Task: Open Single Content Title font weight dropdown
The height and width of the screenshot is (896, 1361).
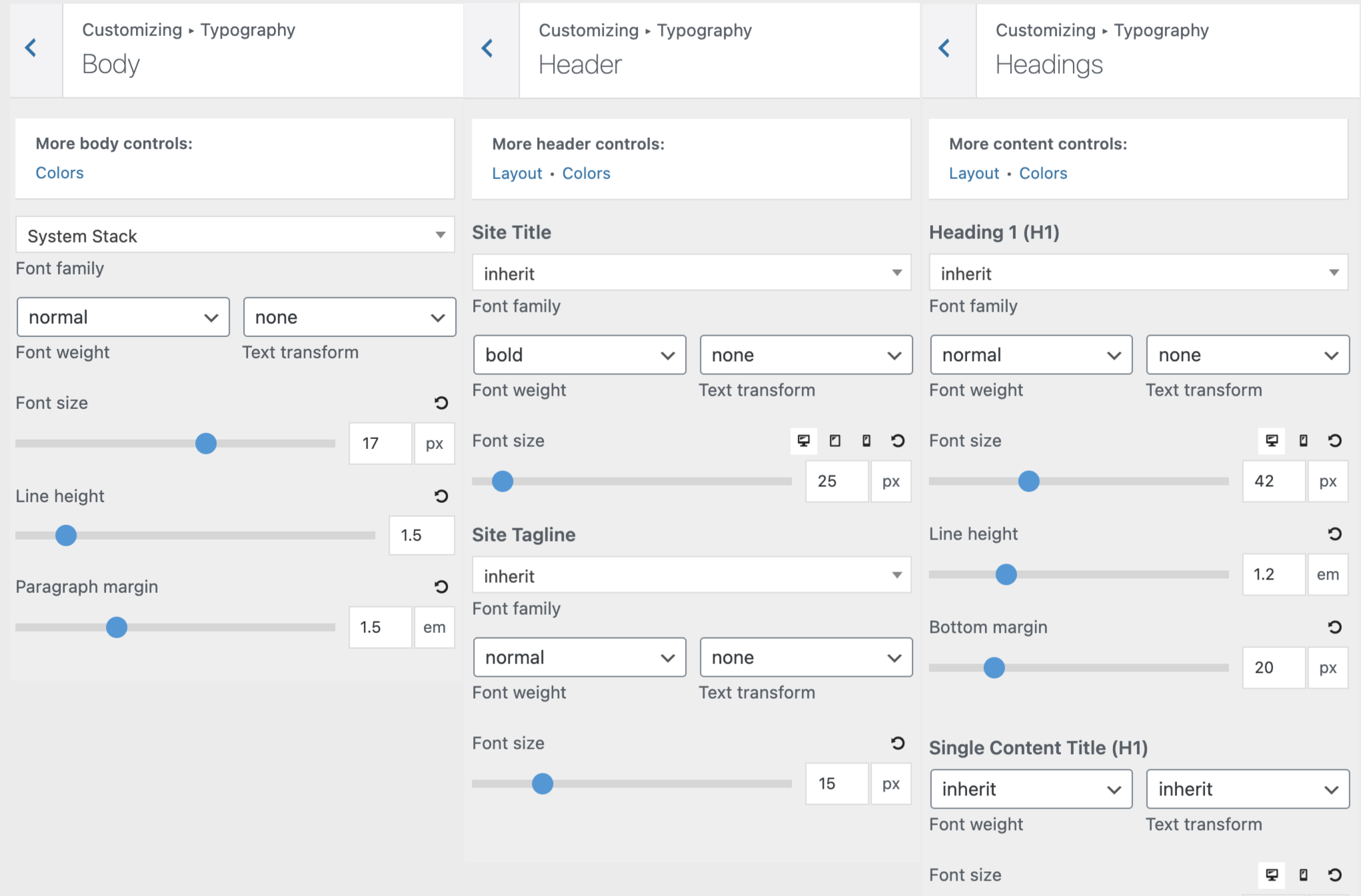Action: pyautogui.click(x=1032, y=789)
